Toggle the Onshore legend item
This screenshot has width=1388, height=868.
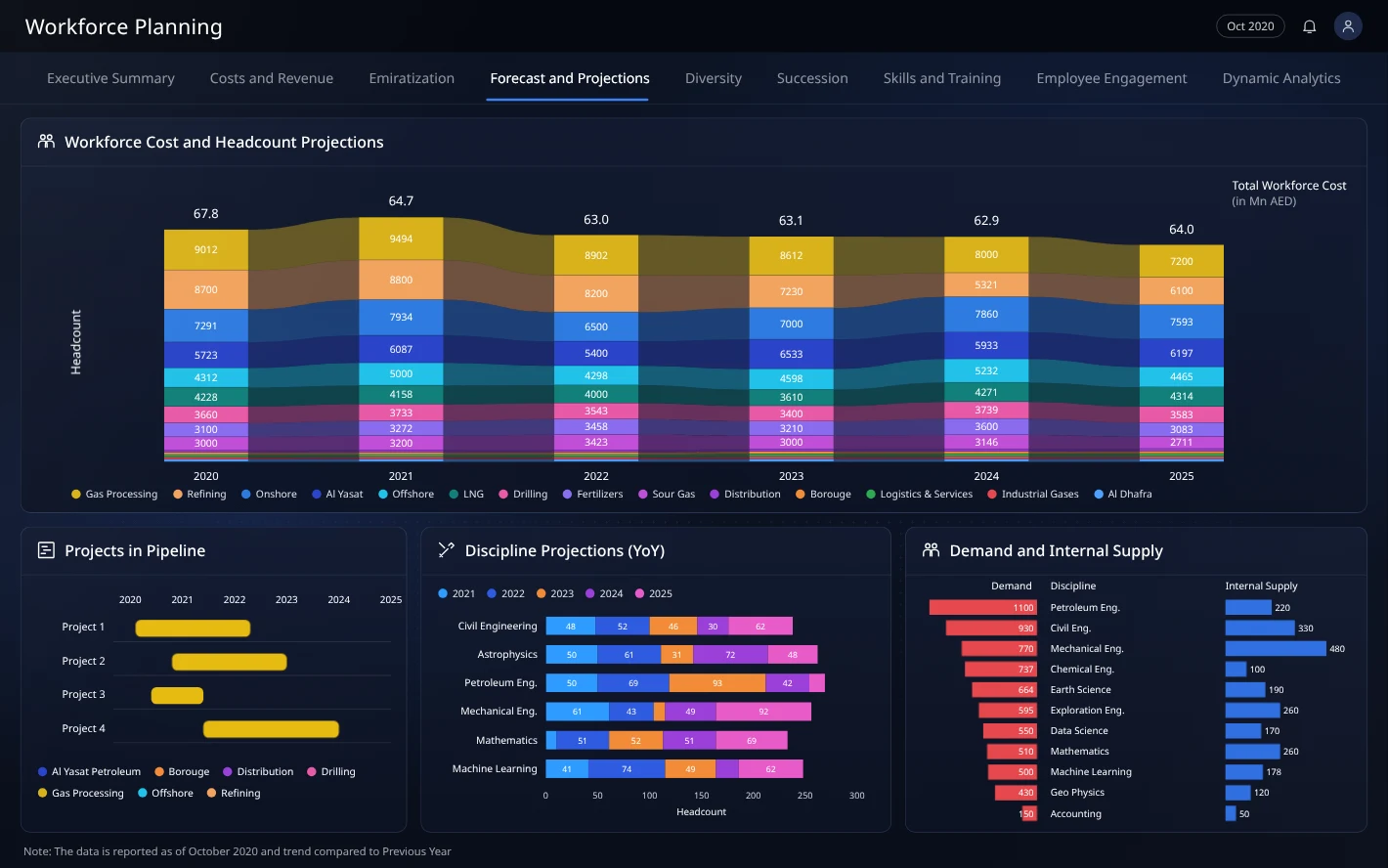tap(269, 494)
